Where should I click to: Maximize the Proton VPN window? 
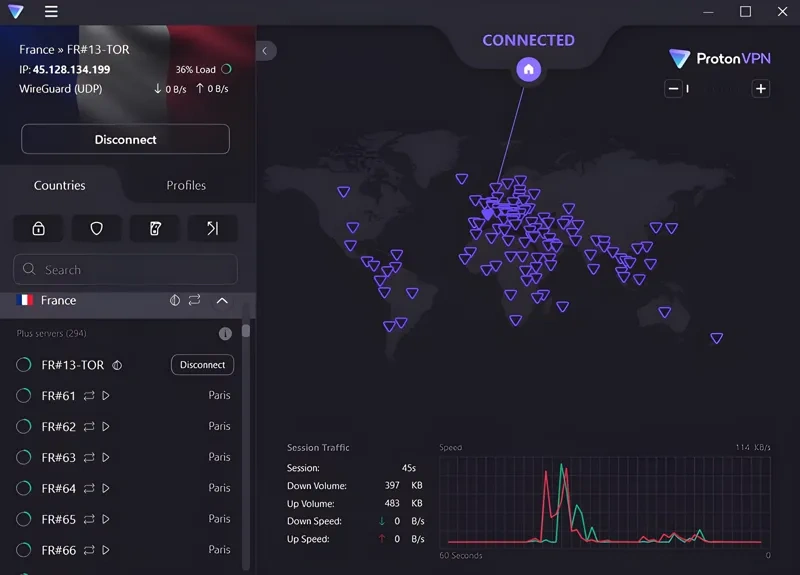tap(745, 11)
